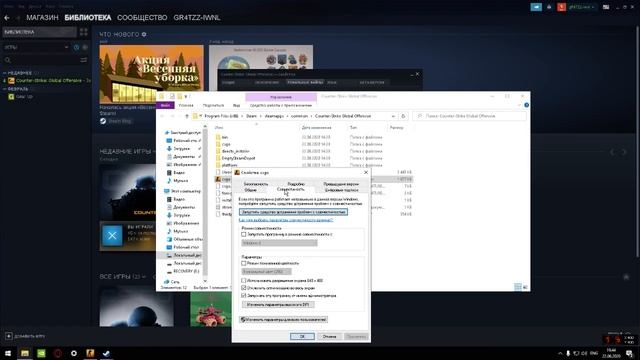The width and height of the screenshot is (640, 360).
Task: Switch to the Подробно tab in Properties
Action: (296, 184)
